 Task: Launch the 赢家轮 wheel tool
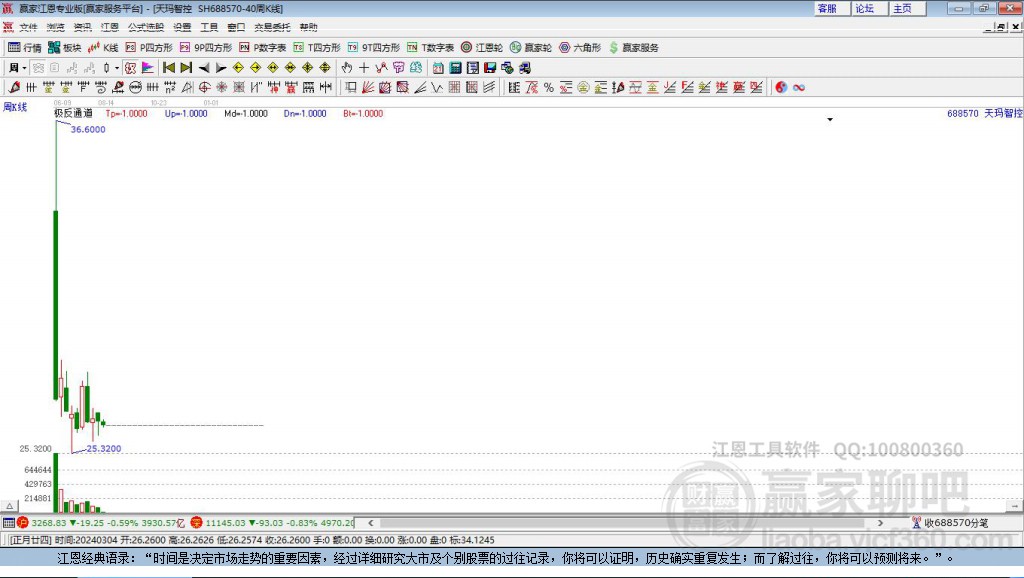click(531, 48)
